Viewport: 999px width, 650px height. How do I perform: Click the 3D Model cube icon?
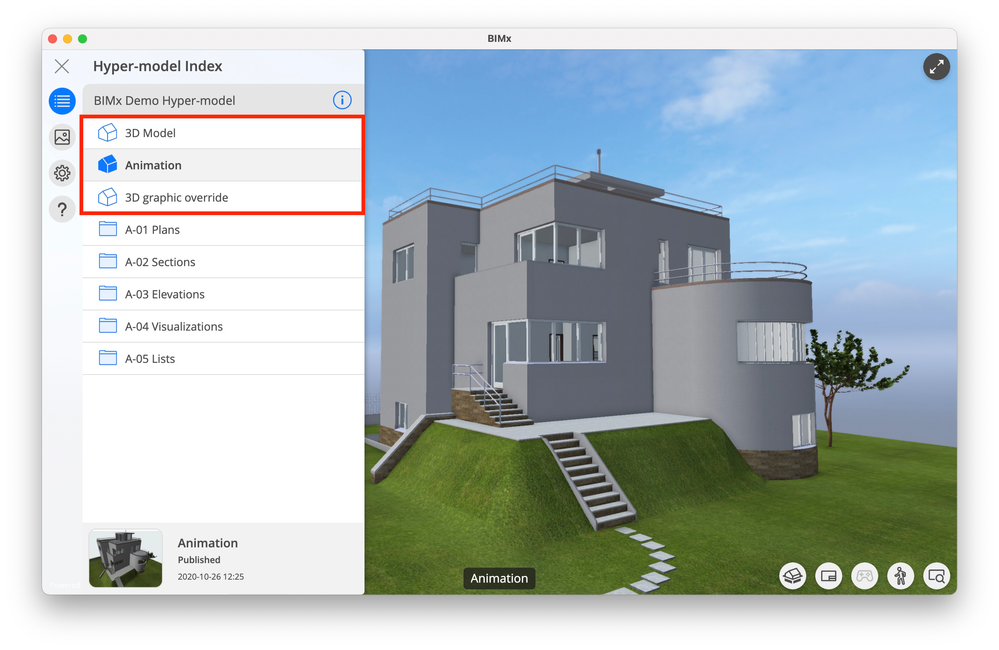pos(108,133)
